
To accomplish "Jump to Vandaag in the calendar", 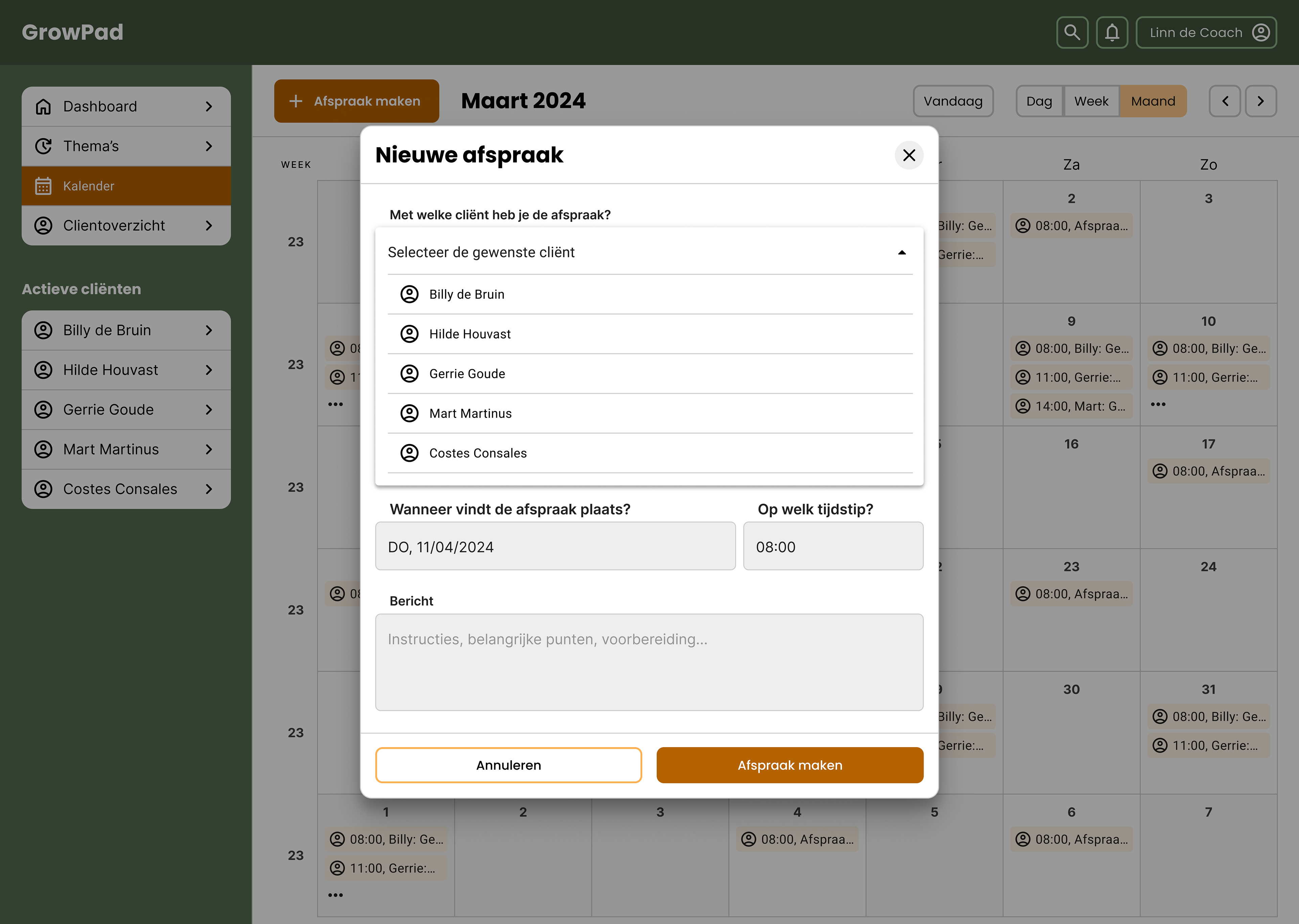I will [953, 101].
